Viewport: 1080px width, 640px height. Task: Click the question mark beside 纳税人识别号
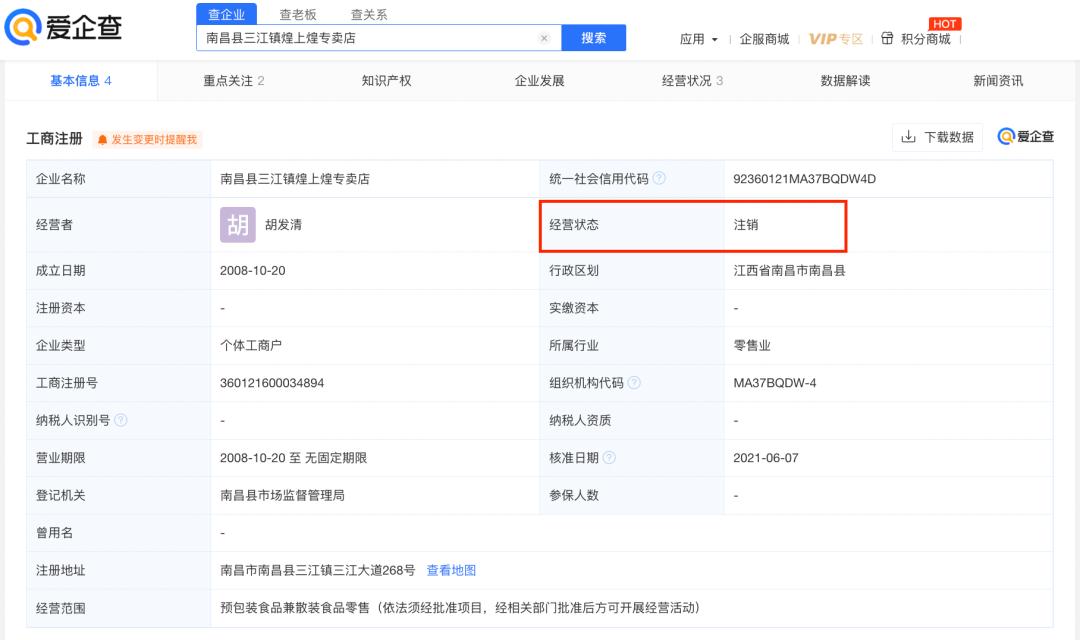coord(123,420)
